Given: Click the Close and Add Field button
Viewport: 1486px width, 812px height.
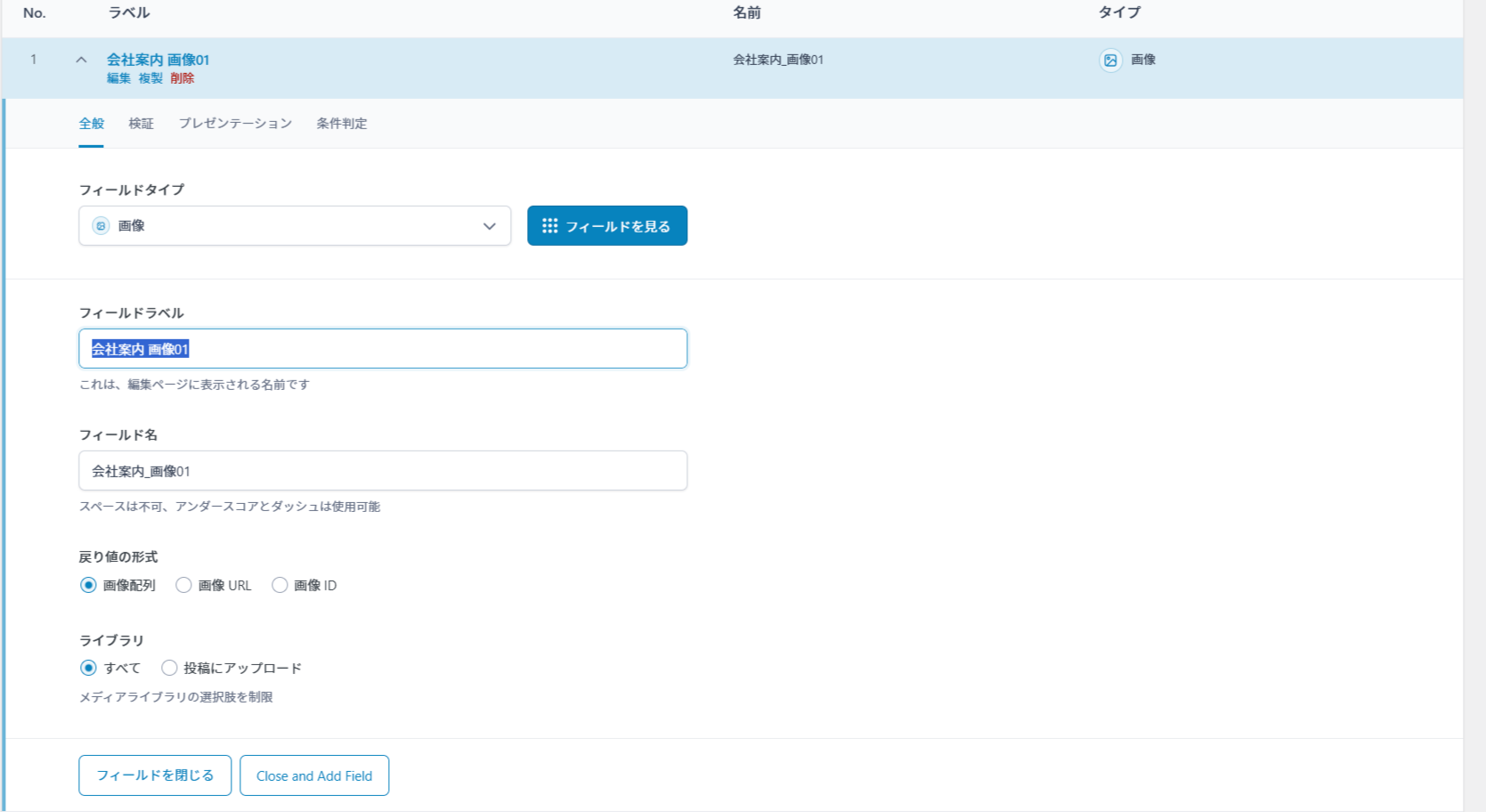Looking at the screenshot, I should [x=314, y=775].
